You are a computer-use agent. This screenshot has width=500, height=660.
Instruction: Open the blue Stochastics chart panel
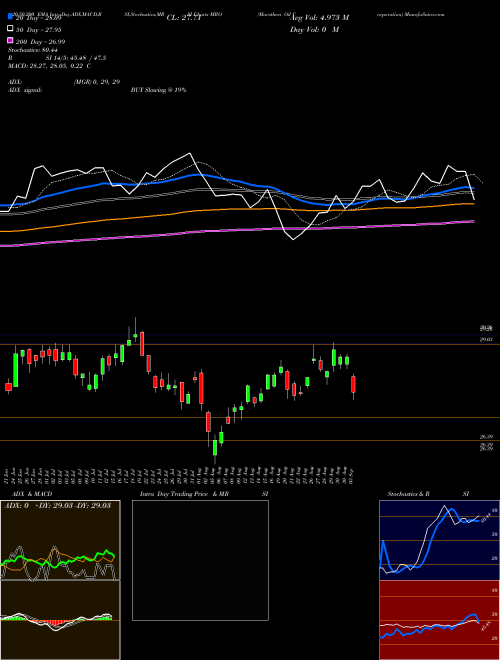pos(439,540)
